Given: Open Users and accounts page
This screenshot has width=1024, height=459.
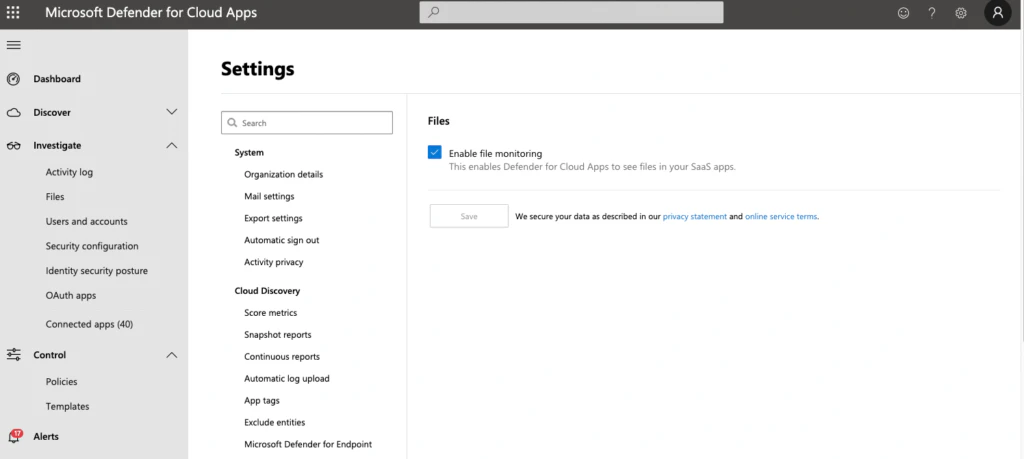Looking at the screenshot, I should pos(86,221).
